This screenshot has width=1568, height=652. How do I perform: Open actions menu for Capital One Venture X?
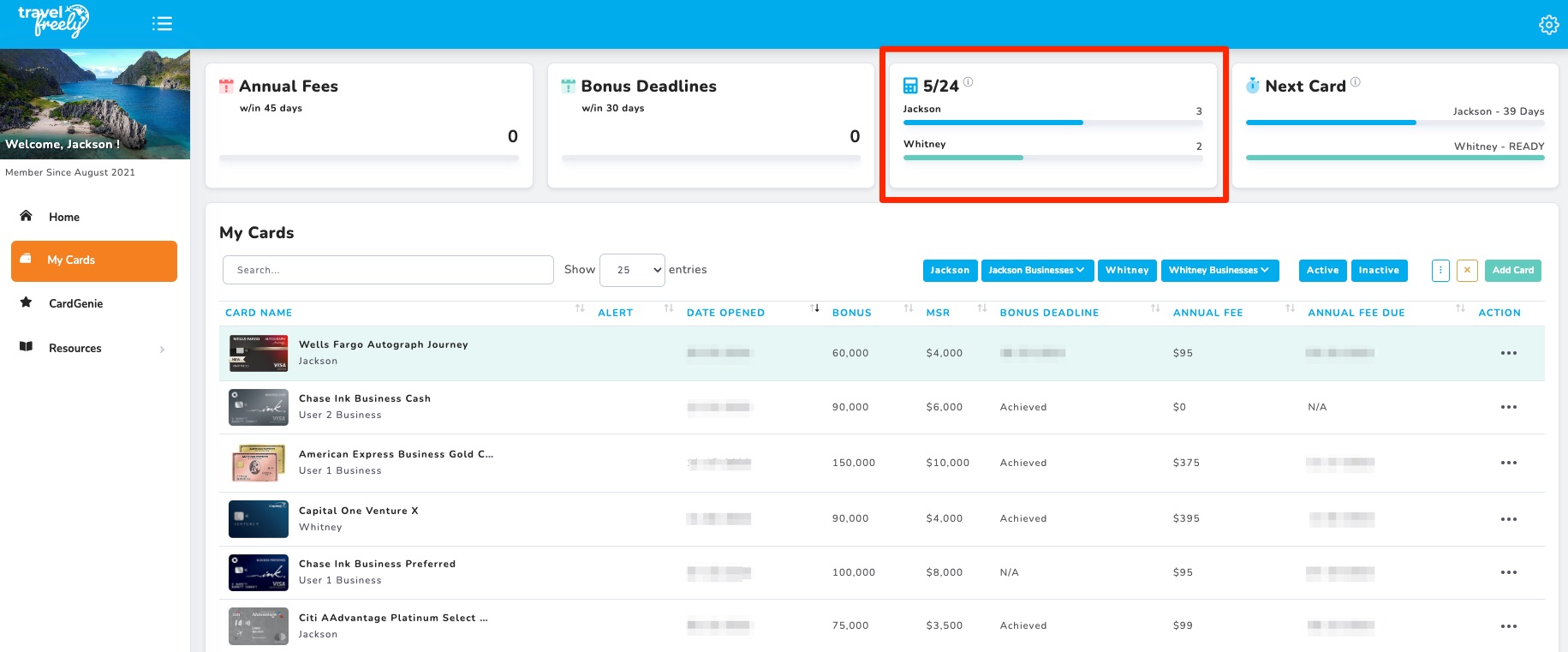(1508, 519)
